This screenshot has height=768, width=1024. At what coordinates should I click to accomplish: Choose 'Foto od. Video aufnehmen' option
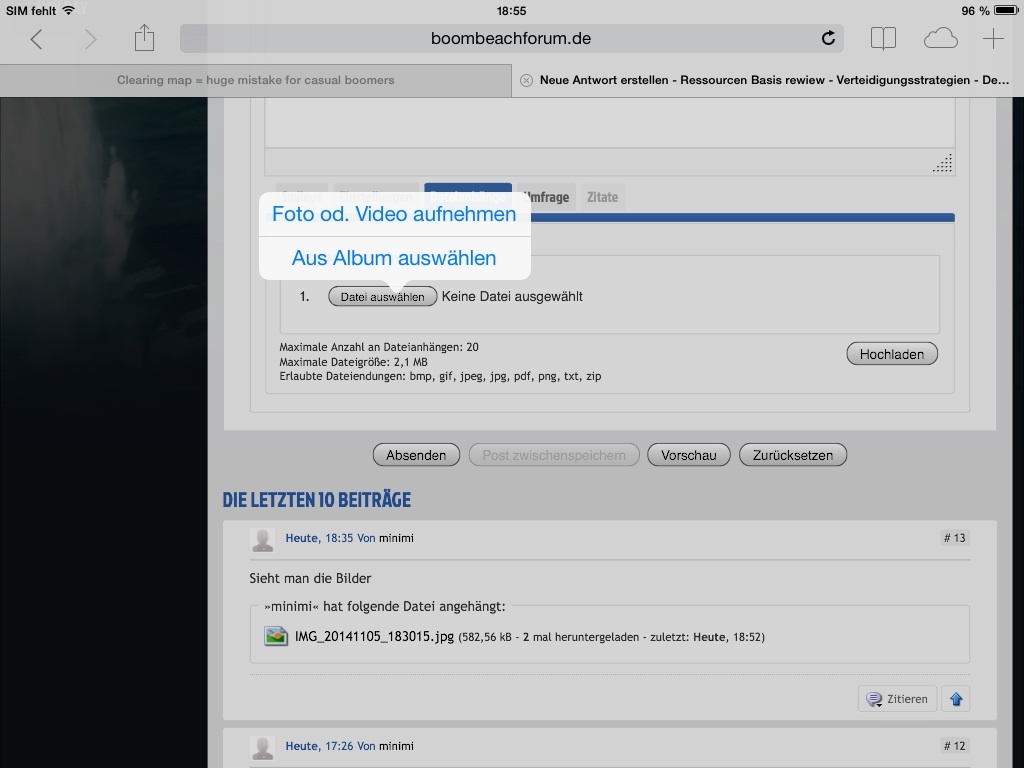pyautogui.click(x=394, y=214)
